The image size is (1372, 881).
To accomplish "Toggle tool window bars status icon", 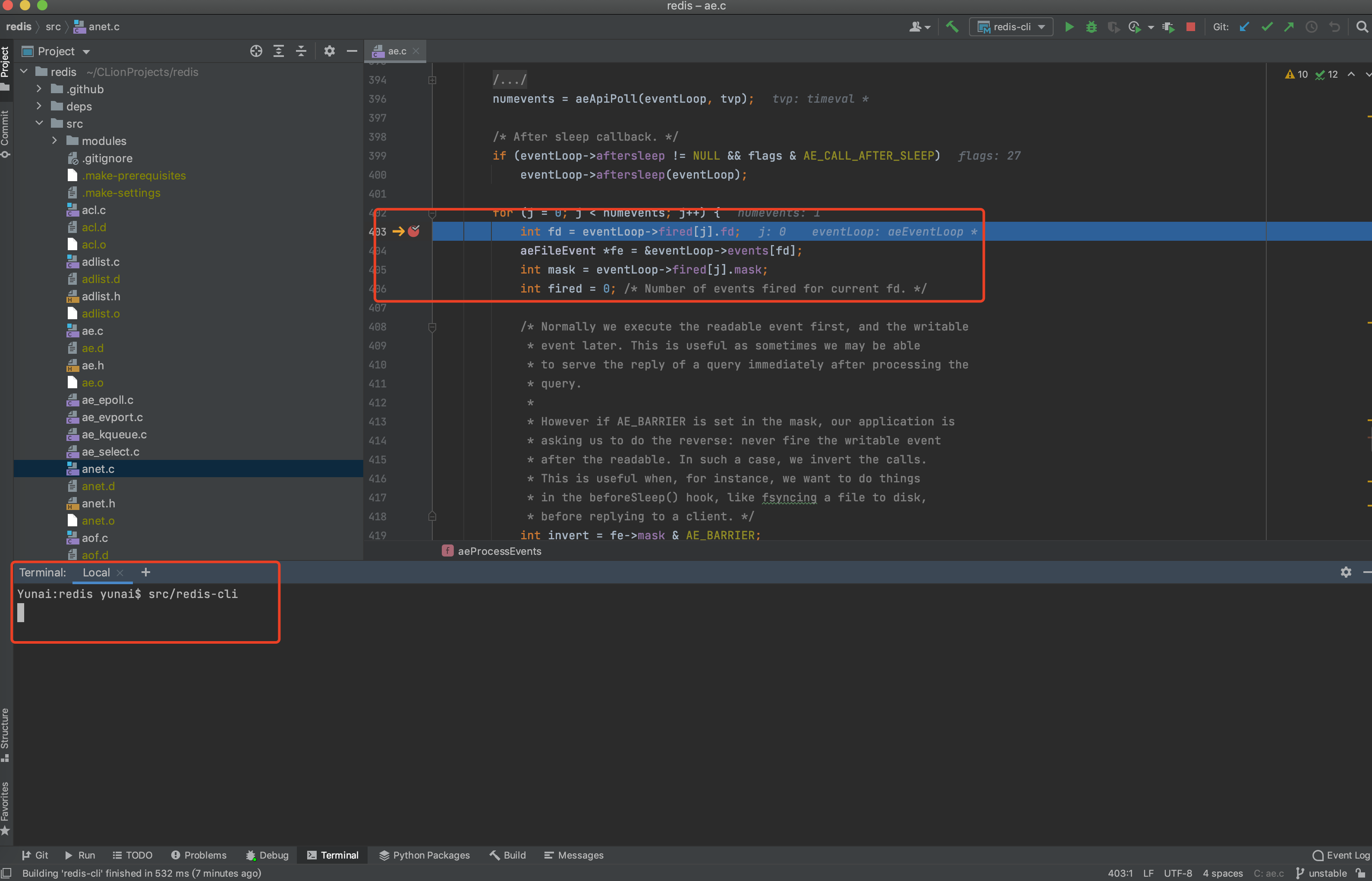I will click(x=7, y=873).
